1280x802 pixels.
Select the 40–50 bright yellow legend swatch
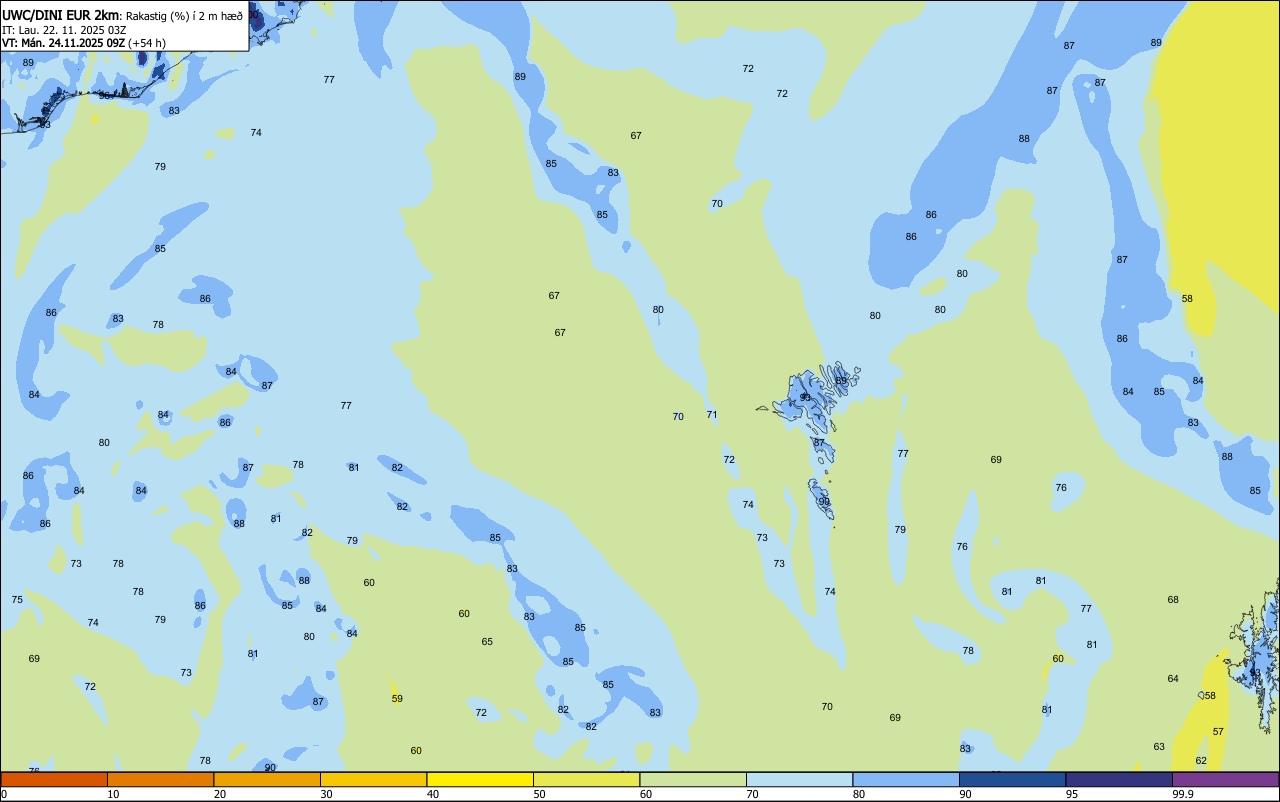[x=480, y=779]
